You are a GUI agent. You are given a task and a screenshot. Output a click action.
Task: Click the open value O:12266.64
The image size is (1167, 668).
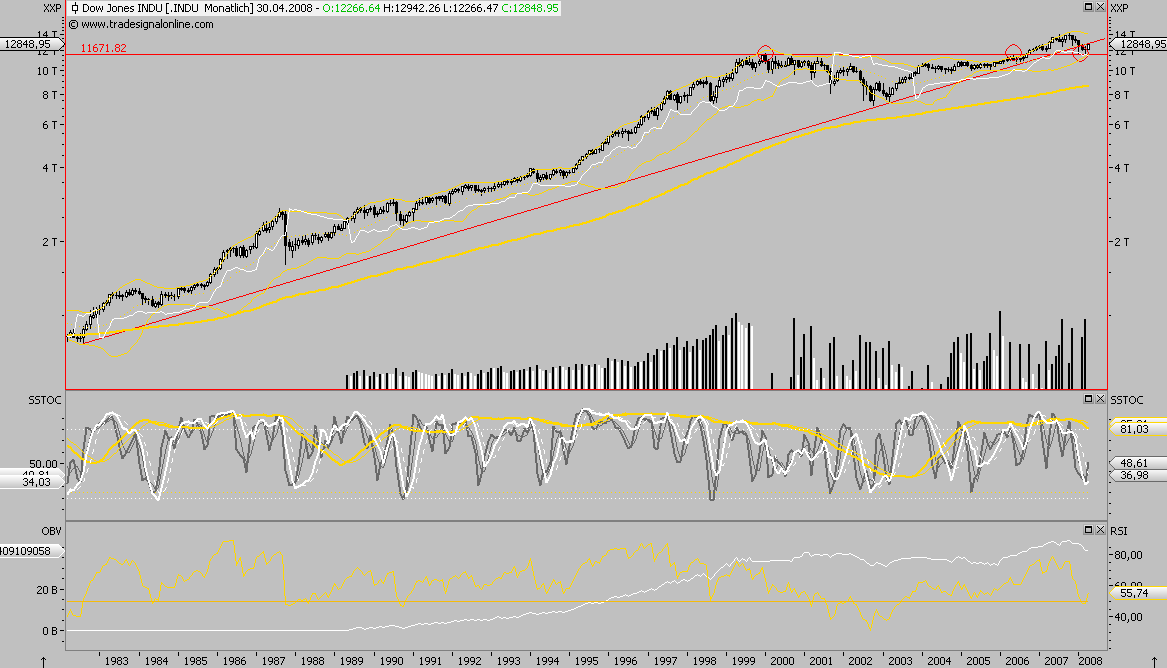tap(351, 8)
